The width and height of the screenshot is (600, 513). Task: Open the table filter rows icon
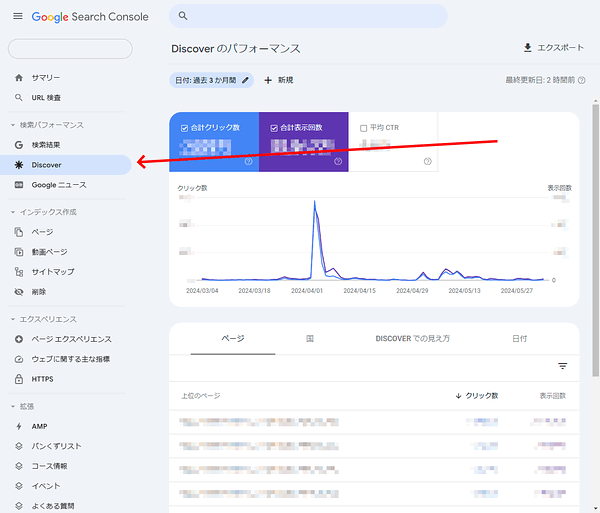pos(562,366)
